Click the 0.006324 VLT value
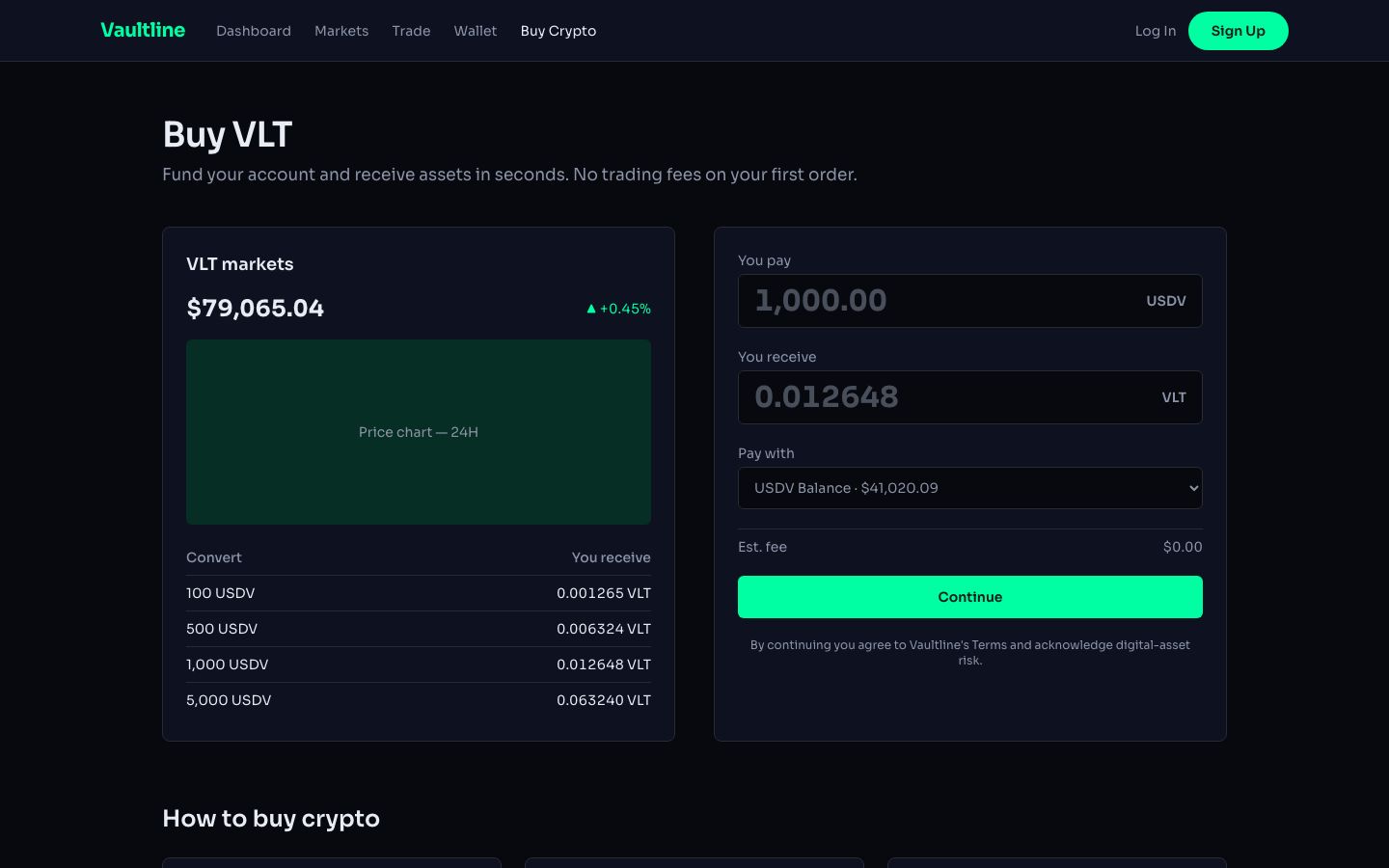 [604, 629]
